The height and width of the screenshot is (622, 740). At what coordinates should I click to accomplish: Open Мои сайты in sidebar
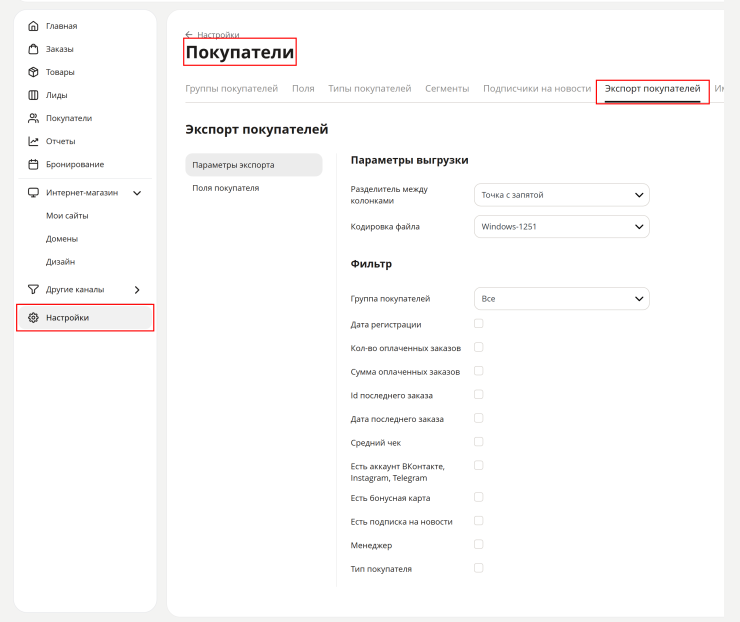pyautogui.click(x=67, y=216)
